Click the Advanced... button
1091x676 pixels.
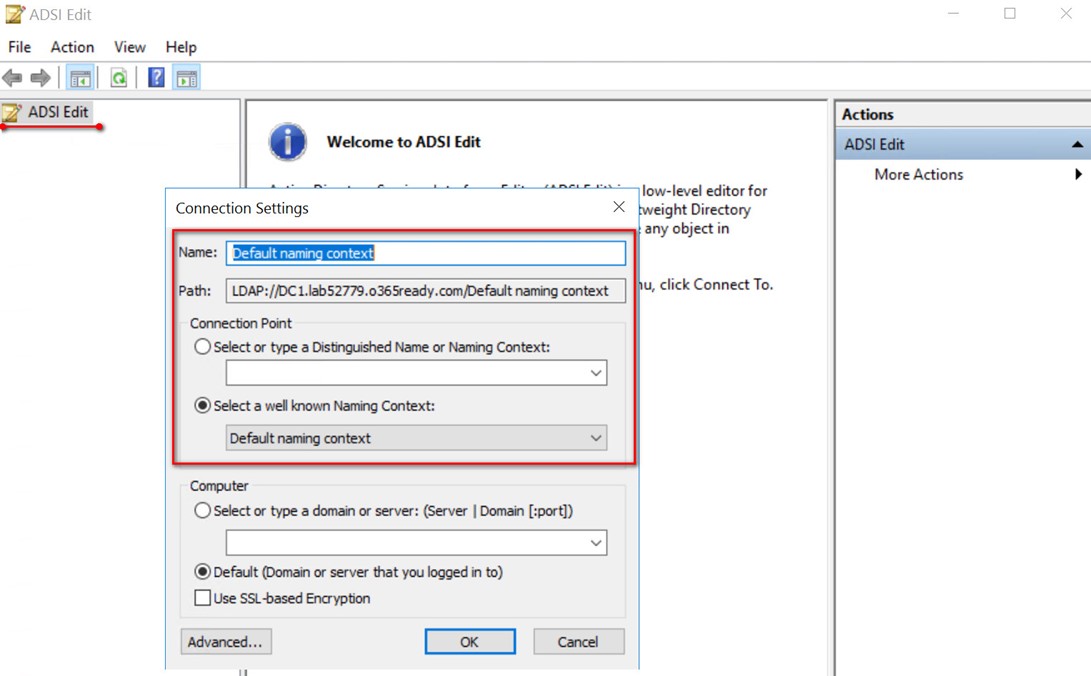[x=225, y=642]
